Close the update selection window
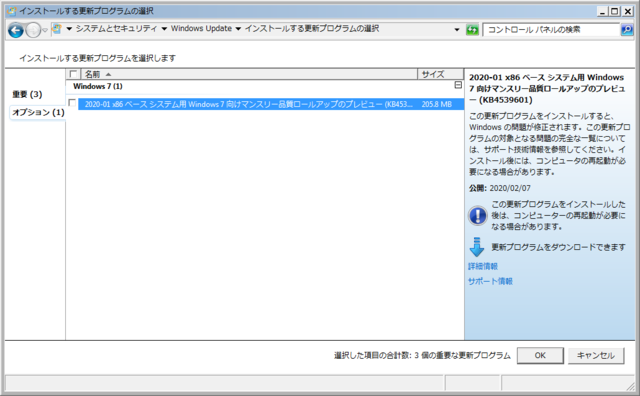 pyautogui.click(x=627, y=11)
